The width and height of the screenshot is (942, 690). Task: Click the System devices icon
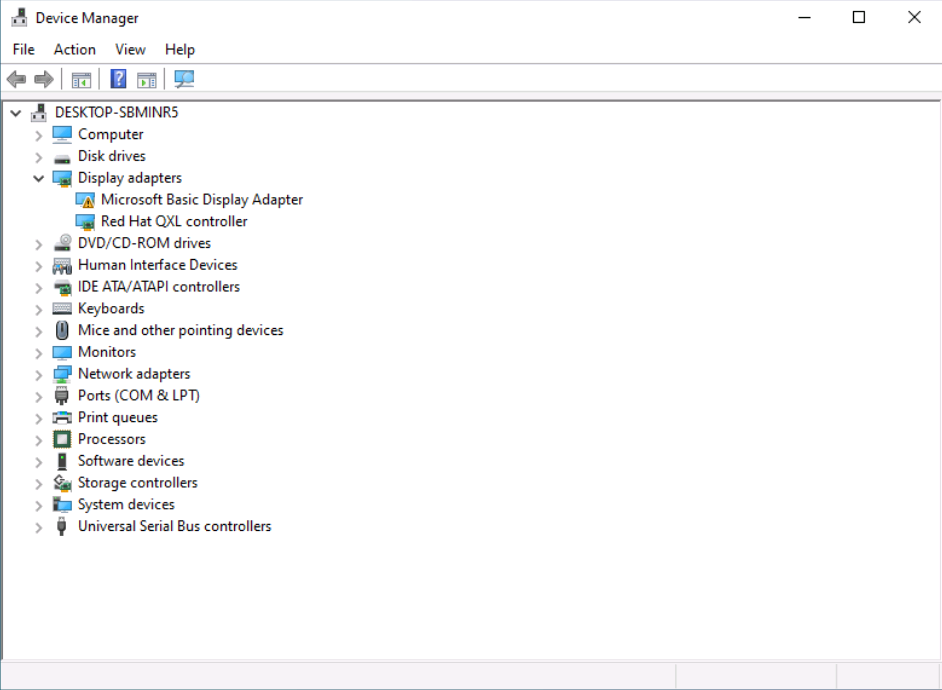point(62,504)
